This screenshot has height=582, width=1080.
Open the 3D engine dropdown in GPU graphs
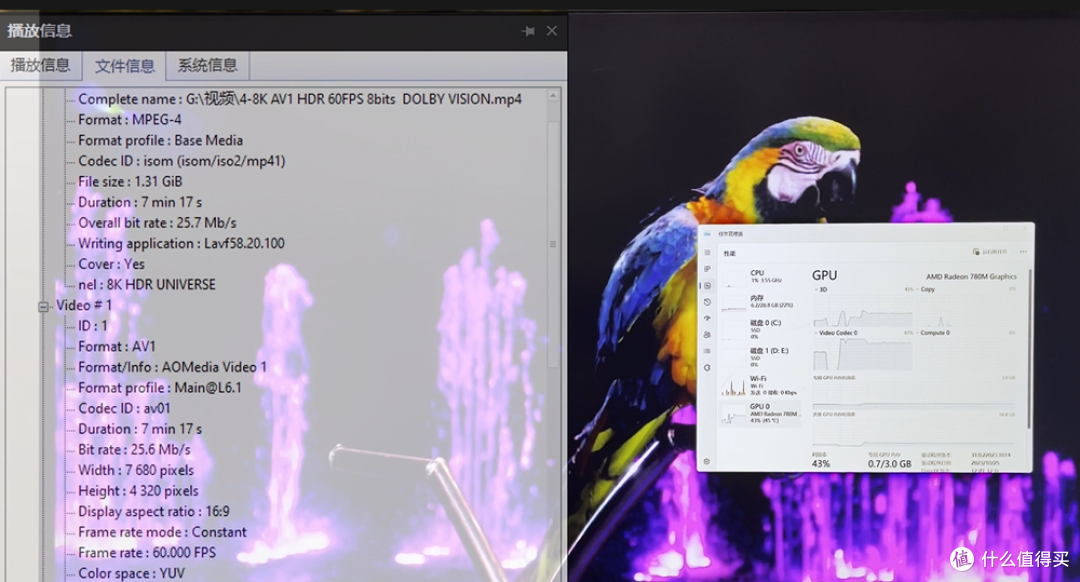point(822,289)
